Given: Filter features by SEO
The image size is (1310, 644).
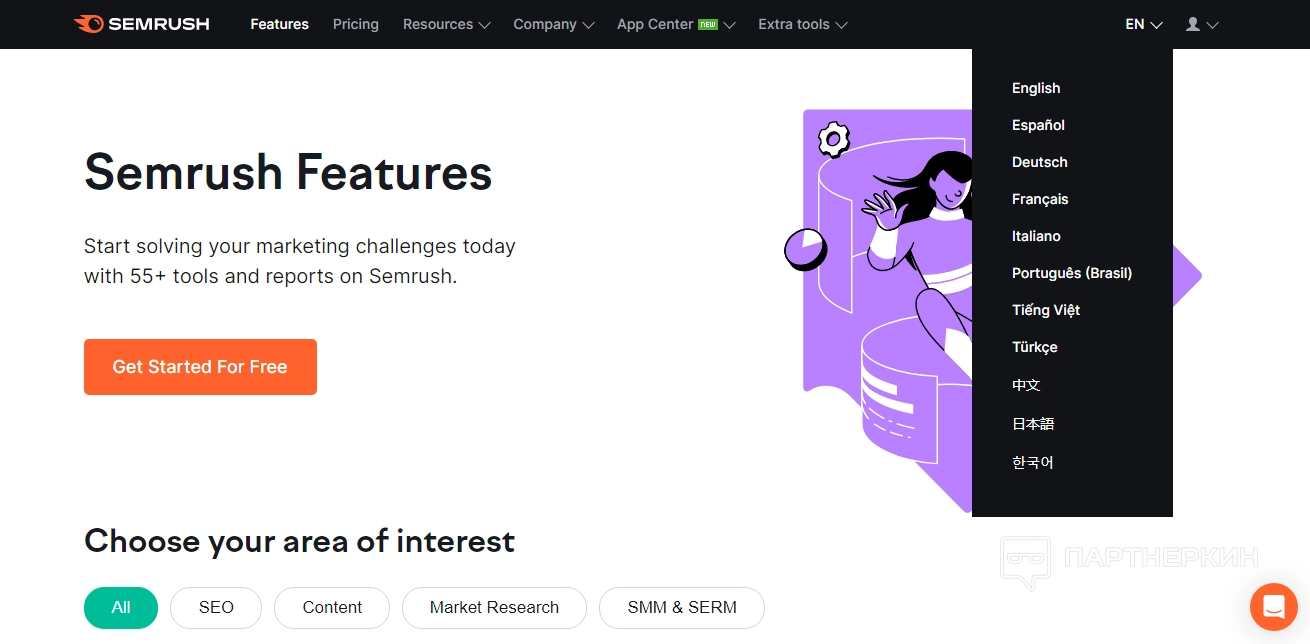Looking at the screenshot, I should 216,607.
